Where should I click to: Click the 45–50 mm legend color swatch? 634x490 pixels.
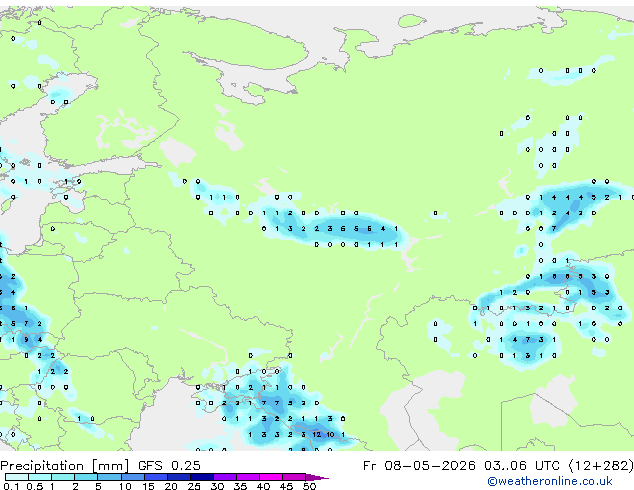(x=294, y=477)
